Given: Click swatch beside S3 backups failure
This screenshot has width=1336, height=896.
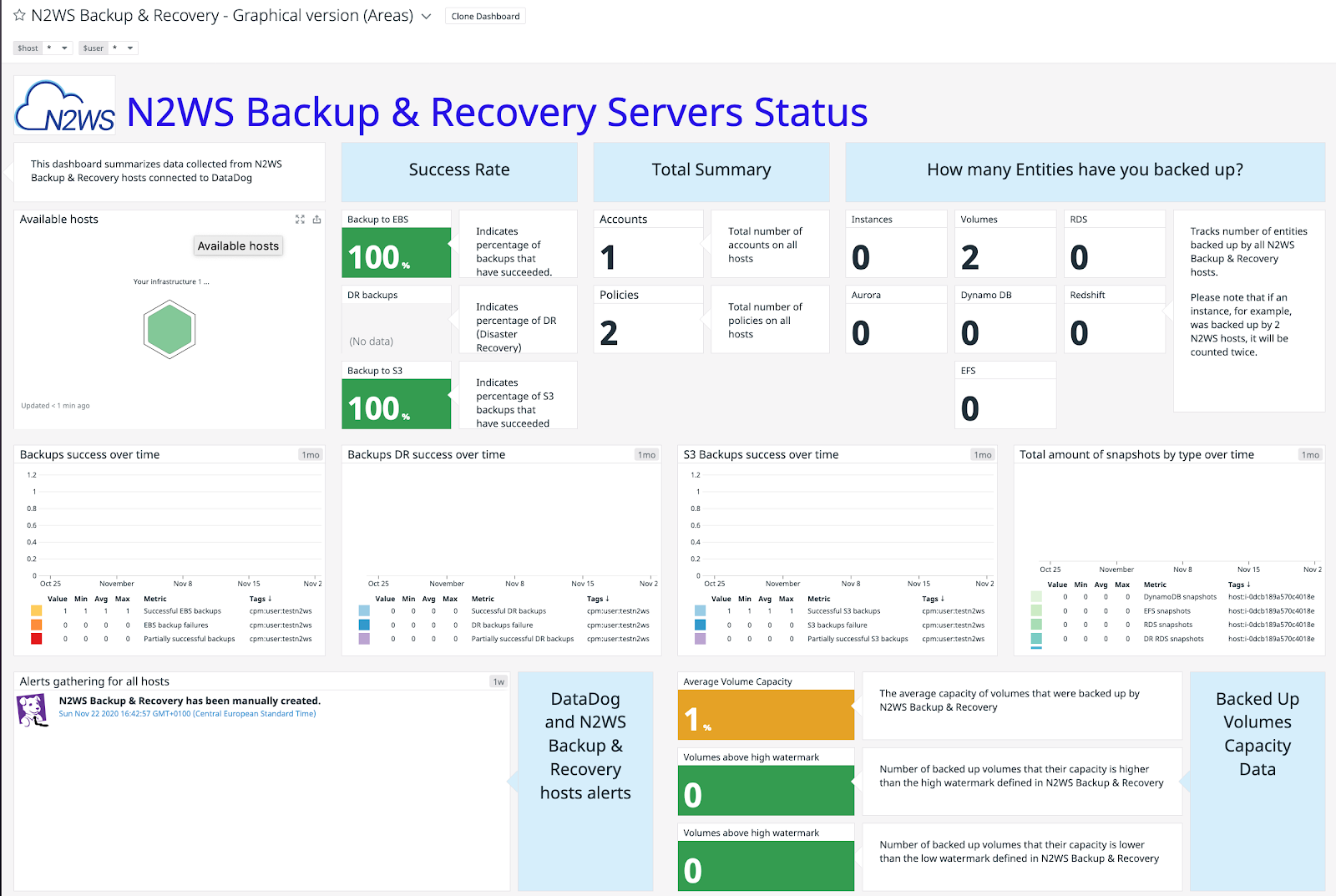Looking at the screenshot, I should pyautogui.click(x=700, y=625).
